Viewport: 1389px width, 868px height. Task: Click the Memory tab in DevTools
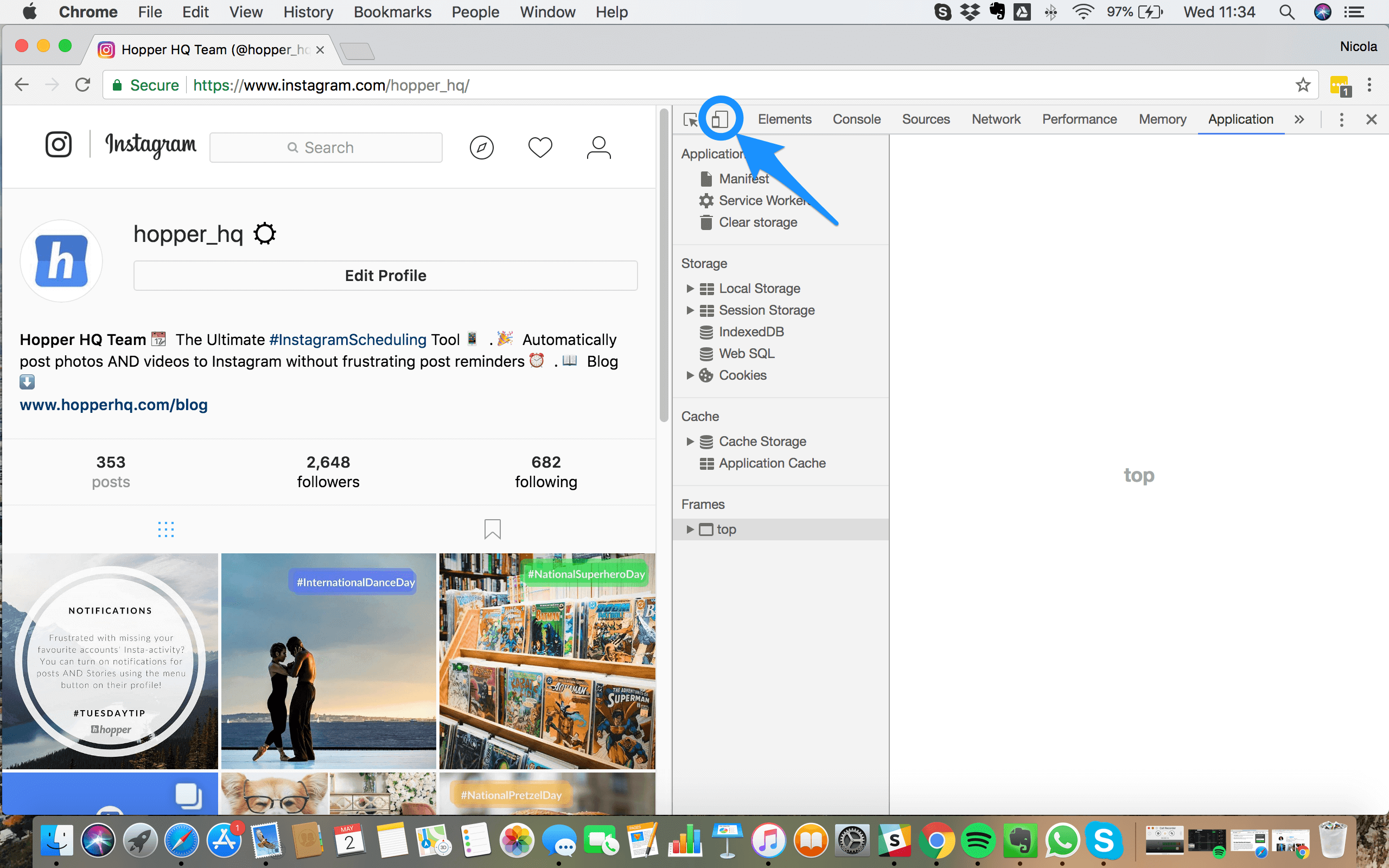[x=1162, y=118]
